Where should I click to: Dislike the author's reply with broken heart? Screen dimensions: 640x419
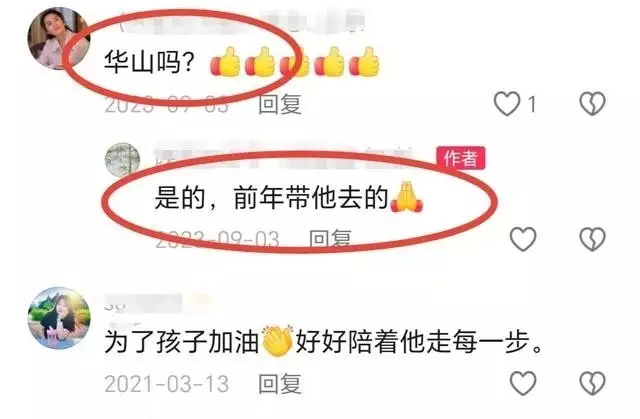[x=593, y=239]
